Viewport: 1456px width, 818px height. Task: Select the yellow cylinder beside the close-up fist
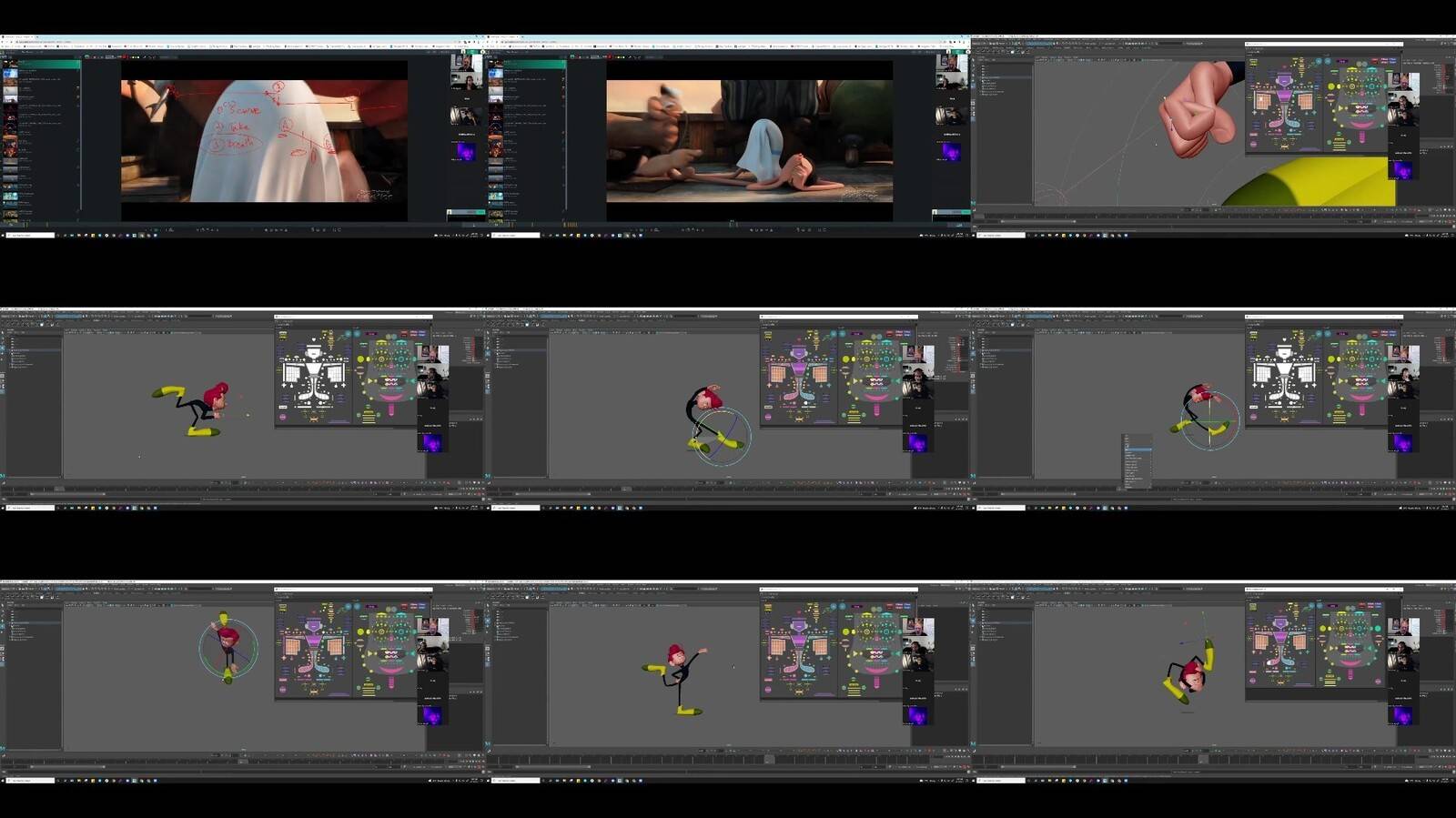[1310, 181]
